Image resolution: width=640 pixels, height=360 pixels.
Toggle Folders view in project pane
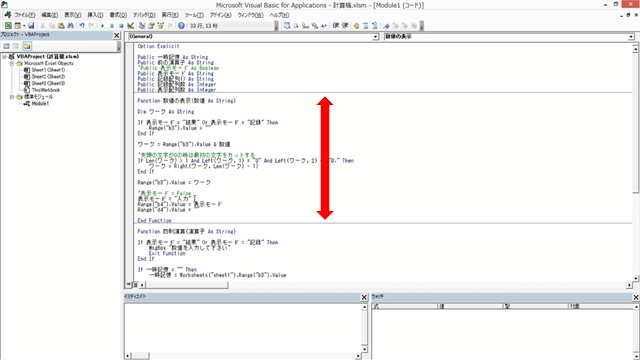27,46
